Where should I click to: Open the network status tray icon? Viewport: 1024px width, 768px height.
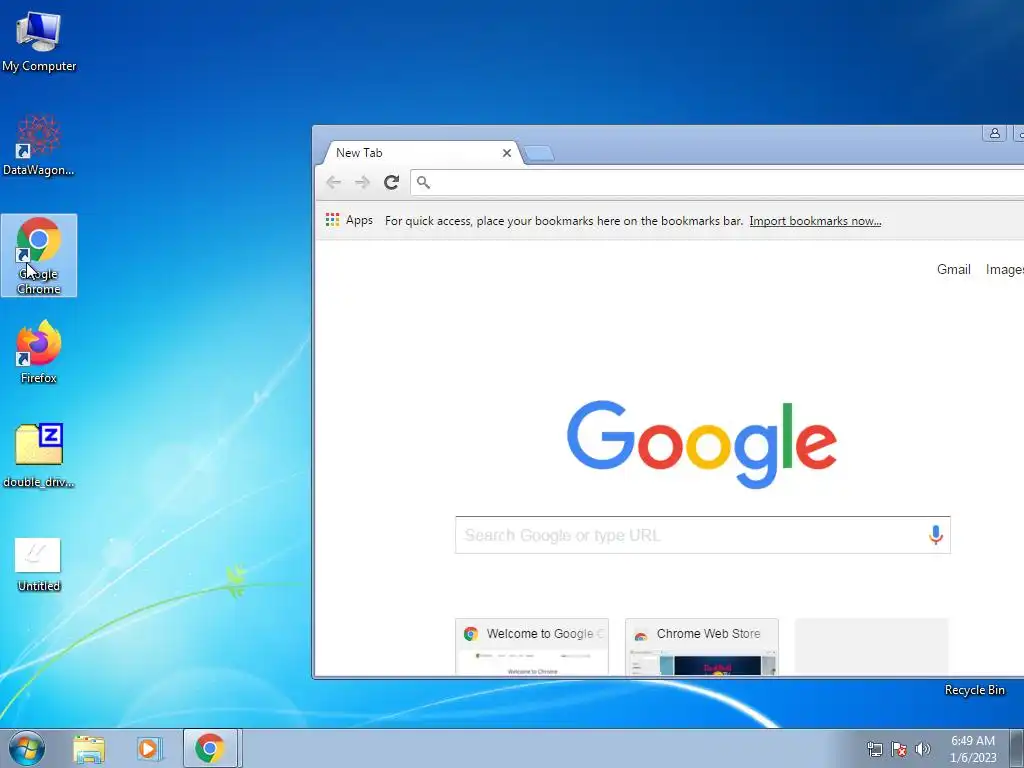874,749
